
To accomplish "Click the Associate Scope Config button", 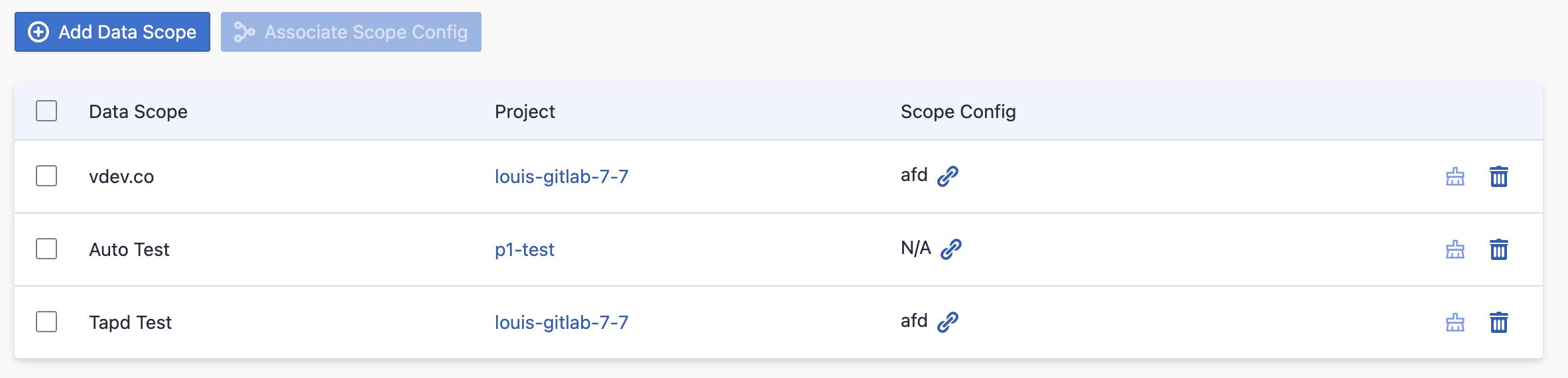I will 351,32.
